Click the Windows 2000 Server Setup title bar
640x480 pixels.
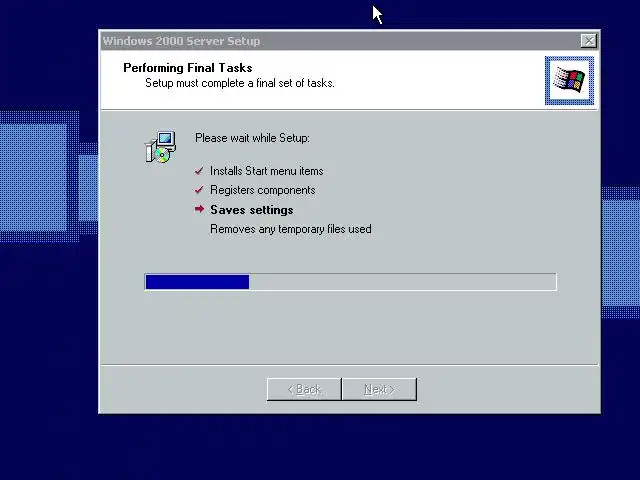pos(350,41)
